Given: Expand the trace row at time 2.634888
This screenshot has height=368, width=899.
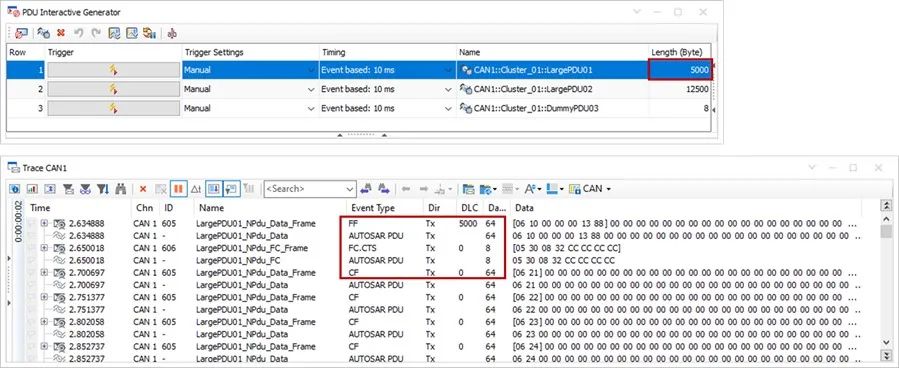Looking at the screenshot, I should 44,223.
